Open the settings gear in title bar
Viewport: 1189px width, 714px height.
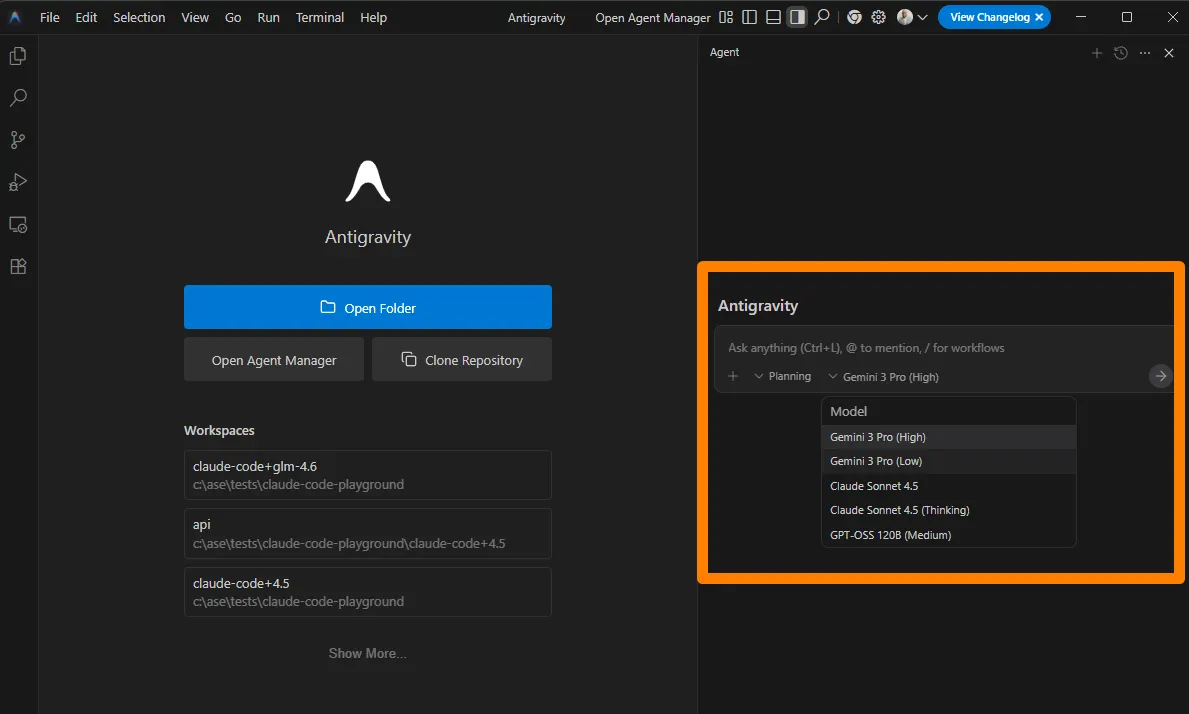878,17
